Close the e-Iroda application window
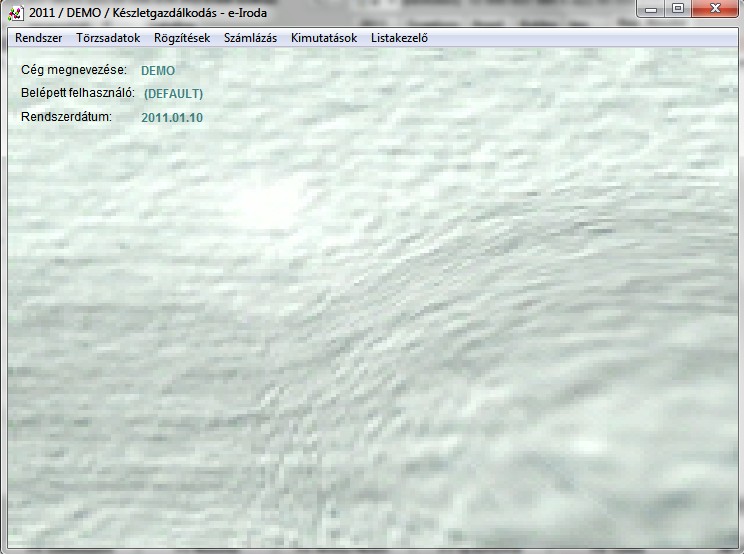 (714, 9)
